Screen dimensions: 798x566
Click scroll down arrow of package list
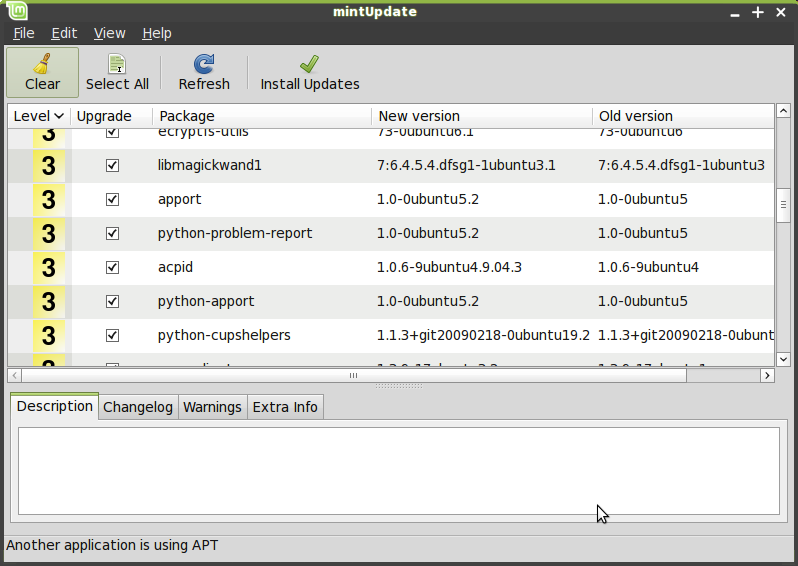coord(783,359)
